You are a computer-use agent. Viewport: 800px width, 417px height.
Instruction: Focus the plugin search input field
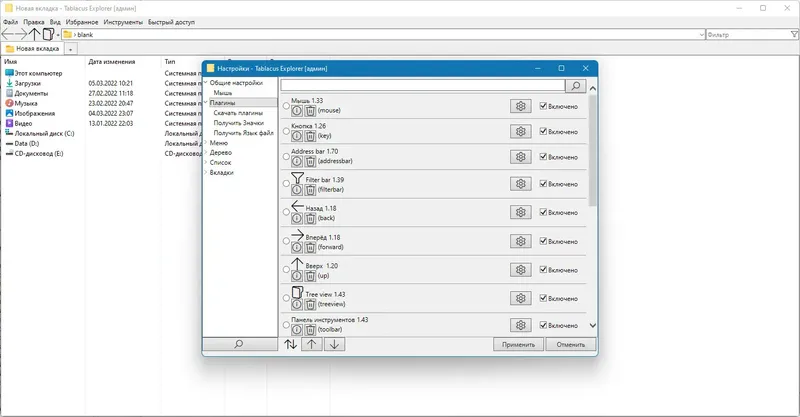click(423, 86)
